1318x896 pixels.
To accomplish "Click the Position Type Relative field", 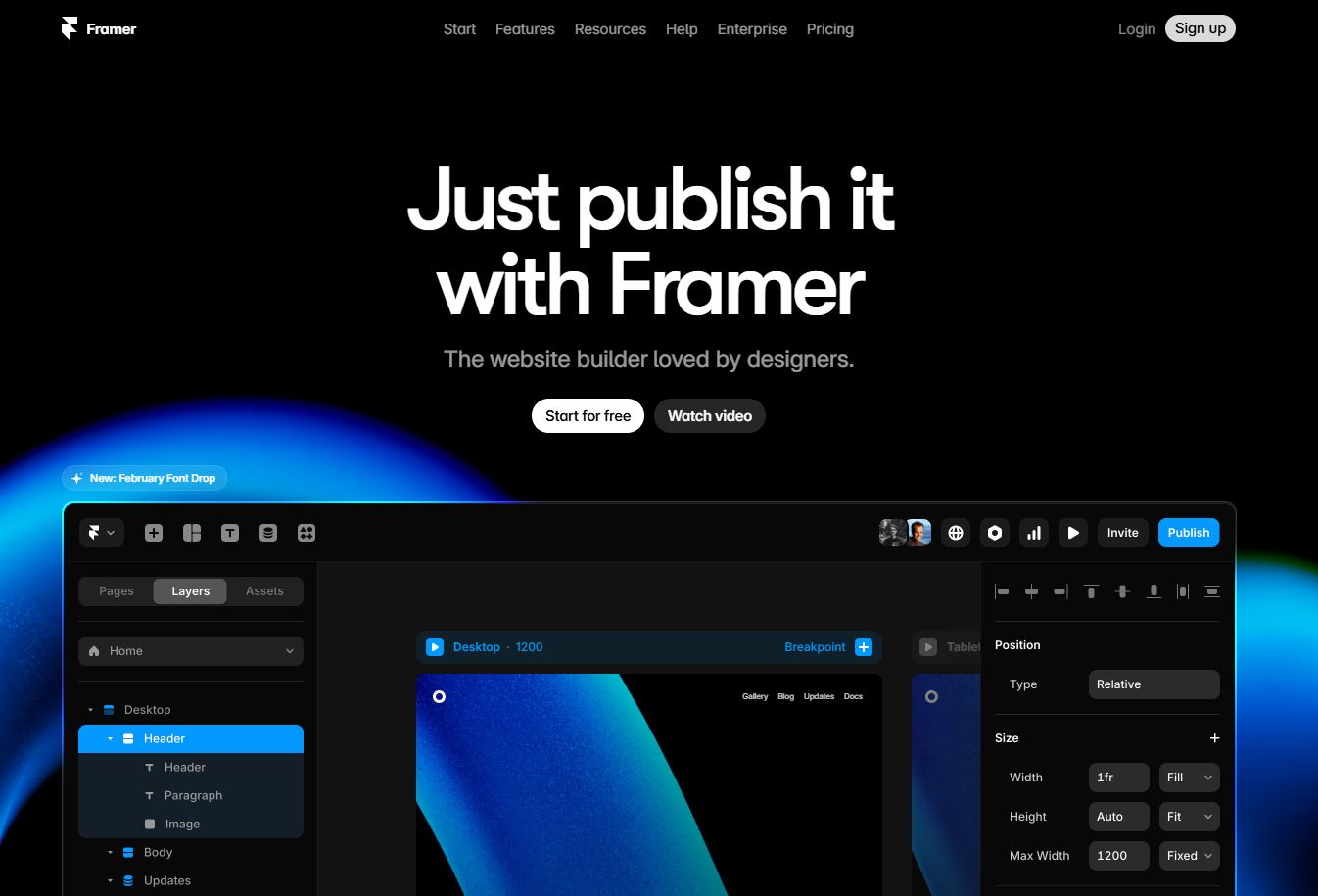I will pyautogui.click(x=1153, y=684).
